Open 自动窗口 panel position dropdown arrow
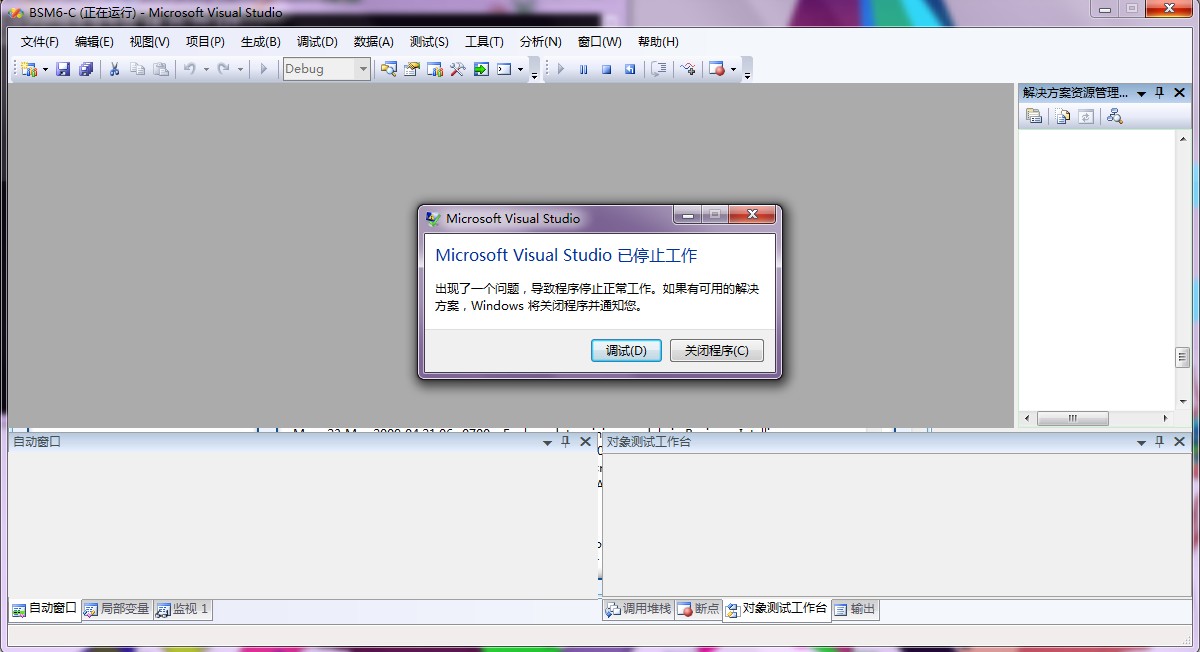 tap(547, 442)
